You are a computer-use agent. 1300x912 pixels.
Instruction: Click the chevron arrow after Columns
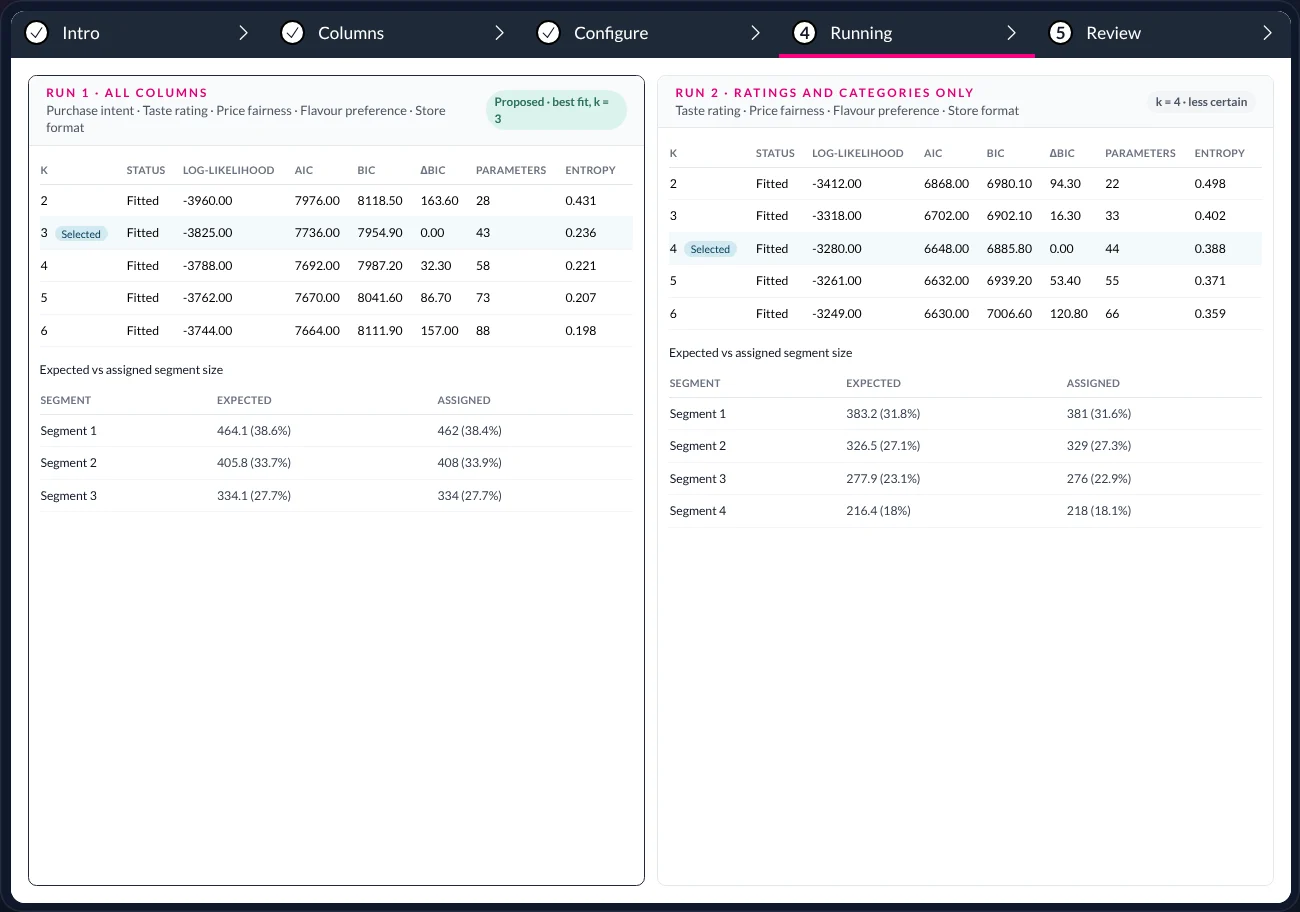pos(500,33)
